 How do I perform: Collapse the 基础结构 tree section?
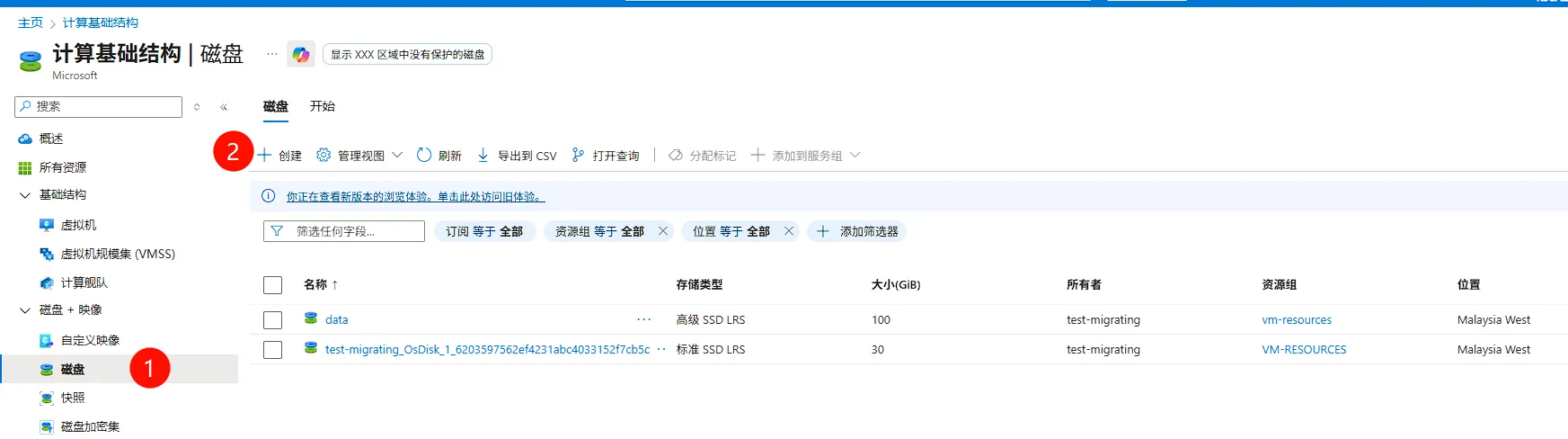pos(25,195)
